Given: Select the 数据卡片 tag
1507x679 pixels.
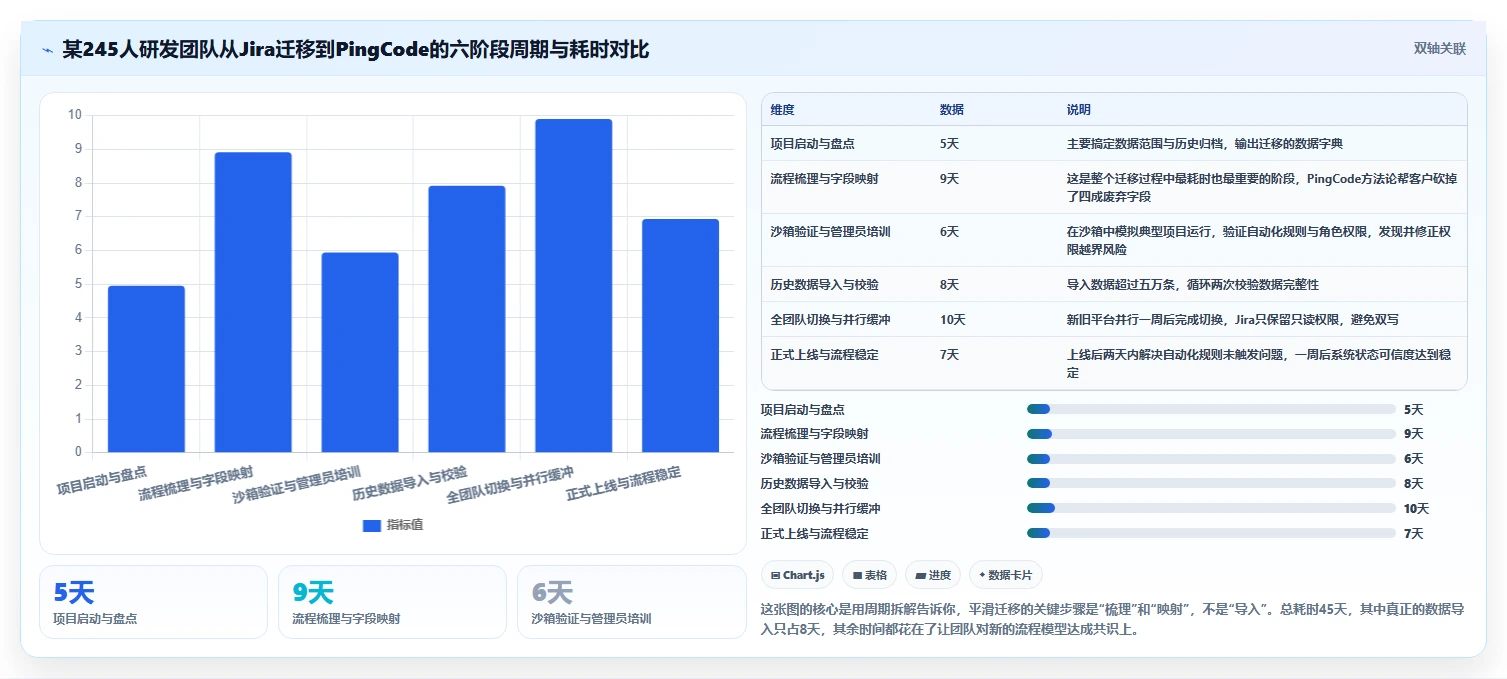Looking at the screenshot, I should click(1006, 575).
